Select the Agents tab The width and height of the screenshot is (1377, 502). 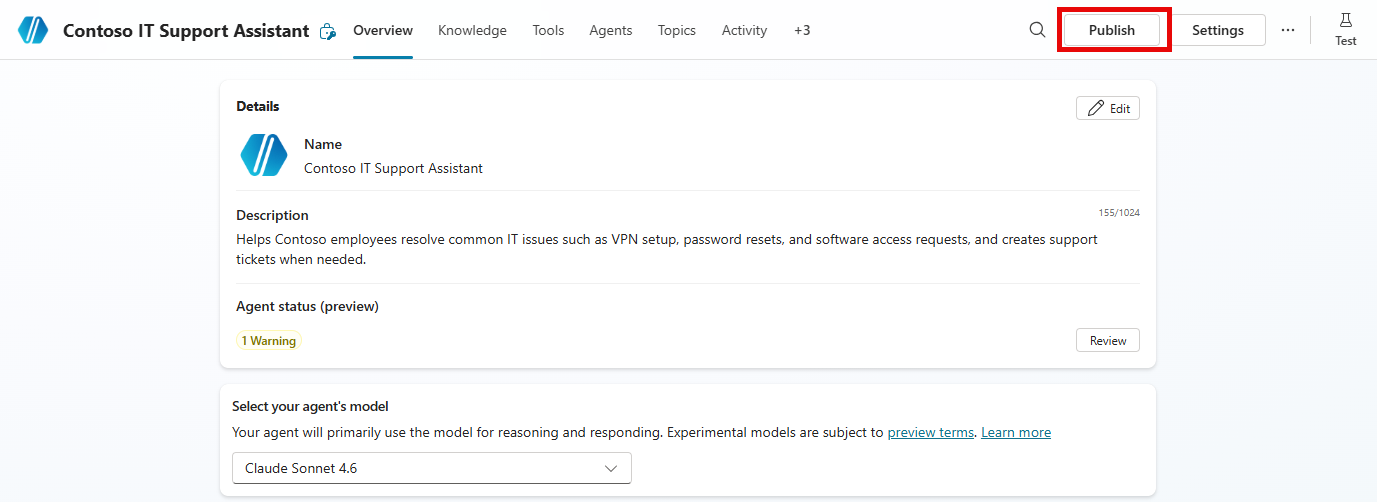coord(611,30)
